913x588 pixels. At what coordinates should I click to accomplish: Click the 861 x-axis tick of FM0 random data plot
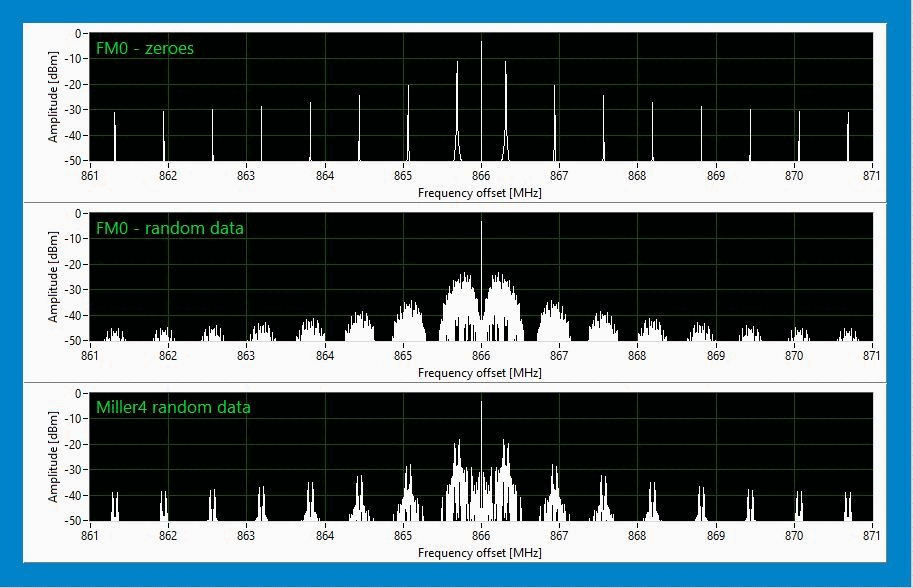[90, 356]
